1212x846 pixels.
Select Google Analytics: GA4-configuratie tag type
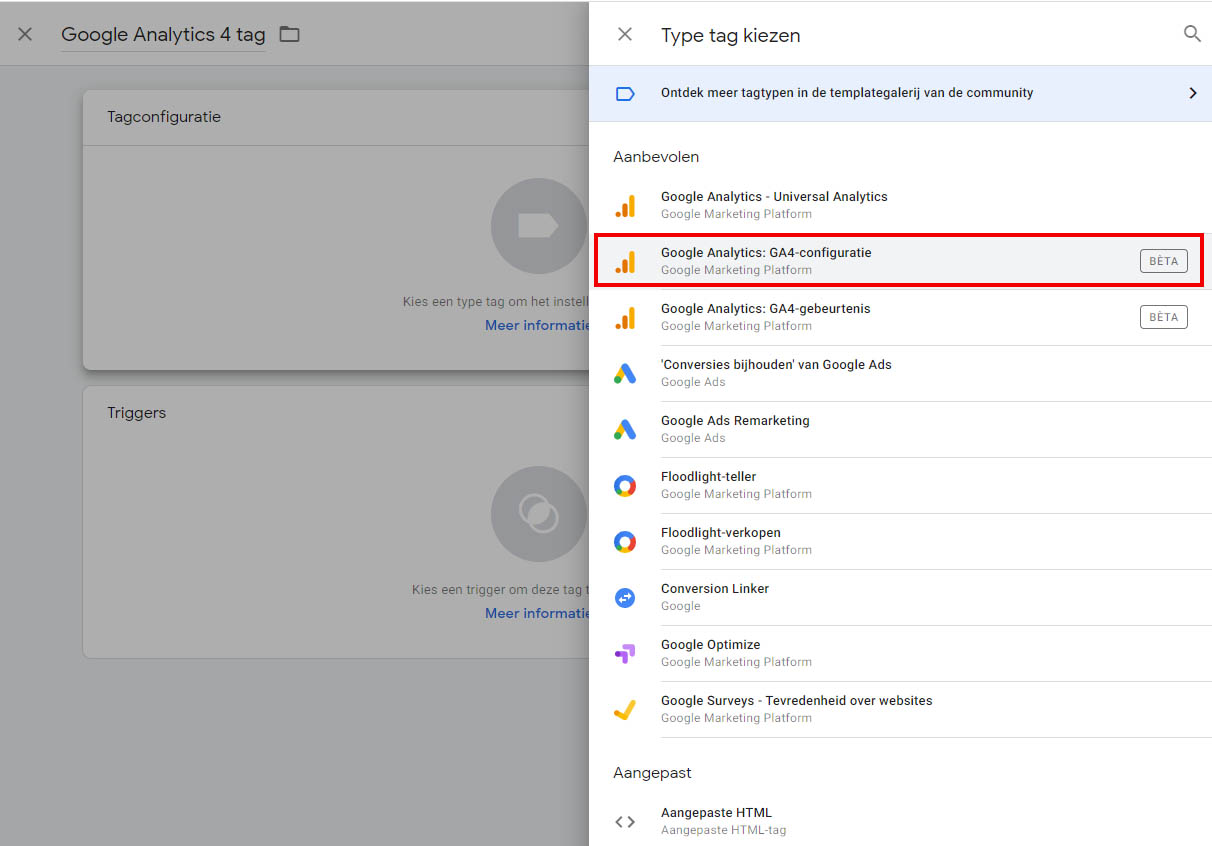tap(766, 261)
